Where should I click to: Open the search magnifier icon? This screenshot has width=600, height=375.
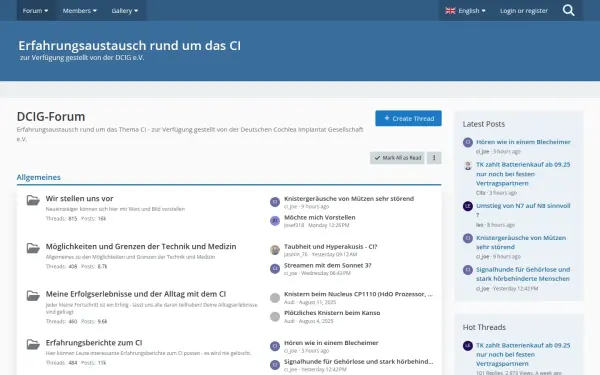(569, 10)
